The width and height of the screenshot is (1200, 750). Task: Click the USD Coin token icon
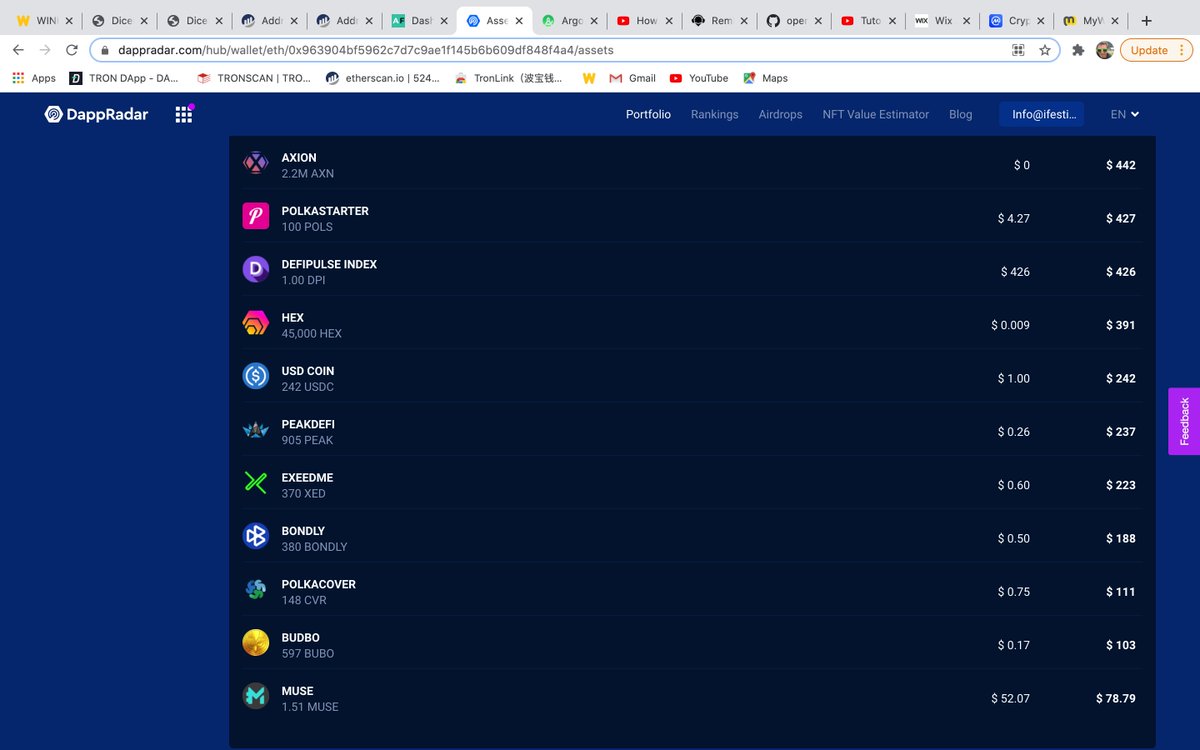(x=256, y=376)
